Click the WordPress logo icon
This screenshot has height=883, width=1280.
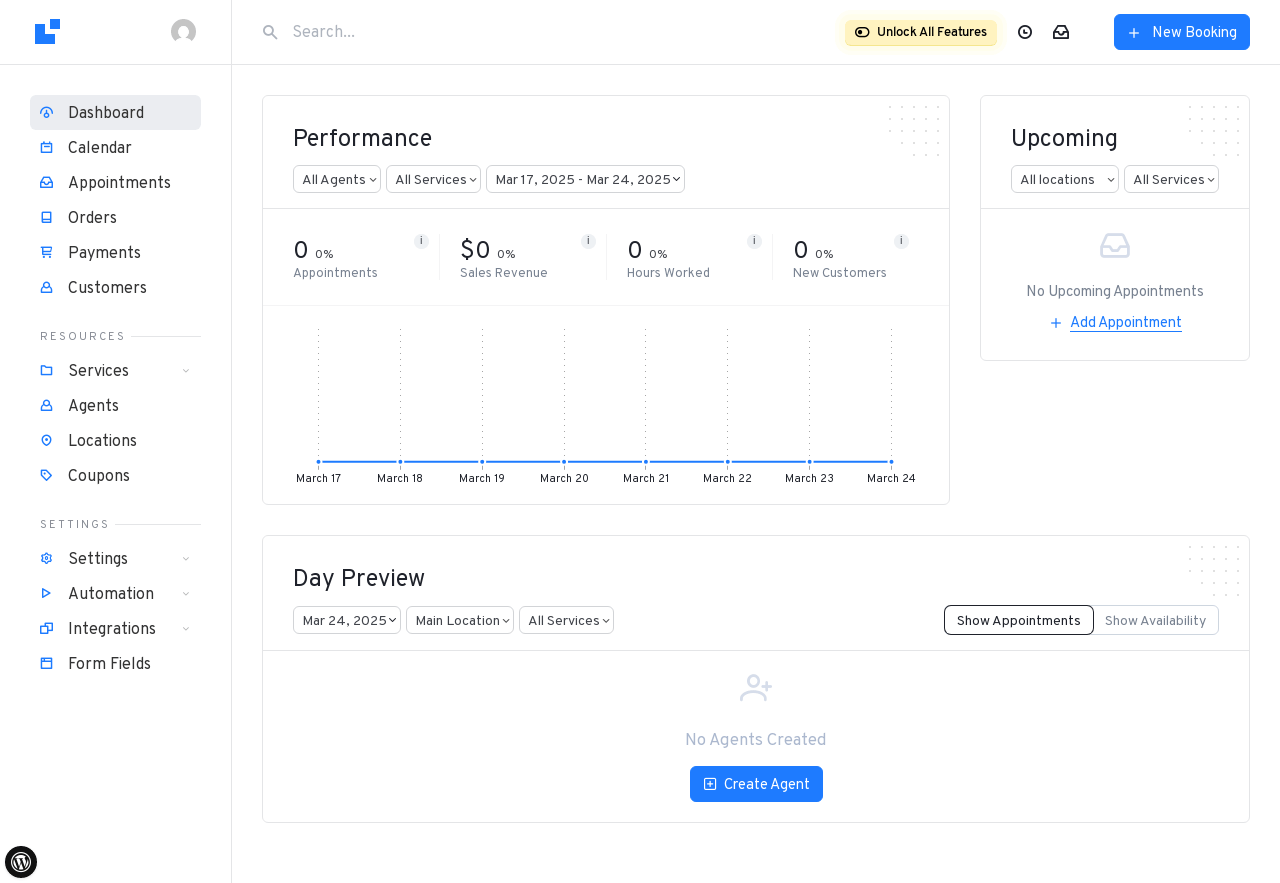click(x=21, y=861)
